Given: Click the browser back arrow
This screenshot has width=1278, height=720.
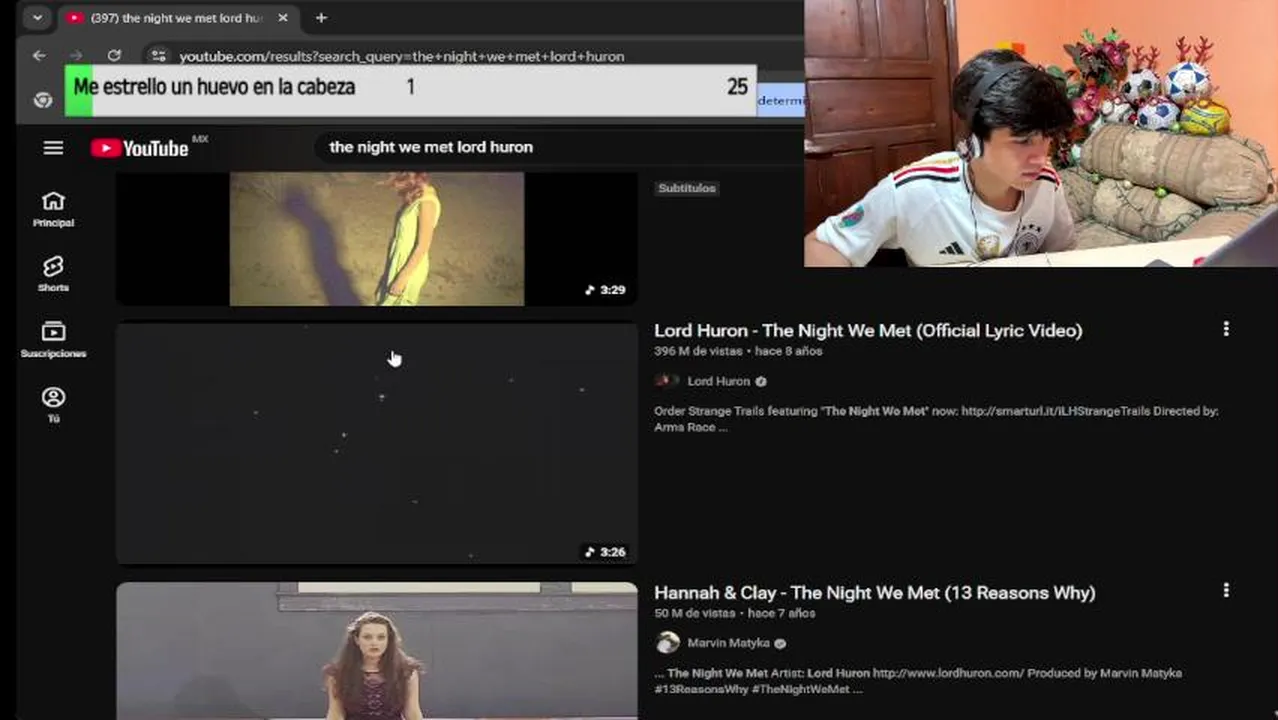Looking at the screenshot, I should coord(39,56).
